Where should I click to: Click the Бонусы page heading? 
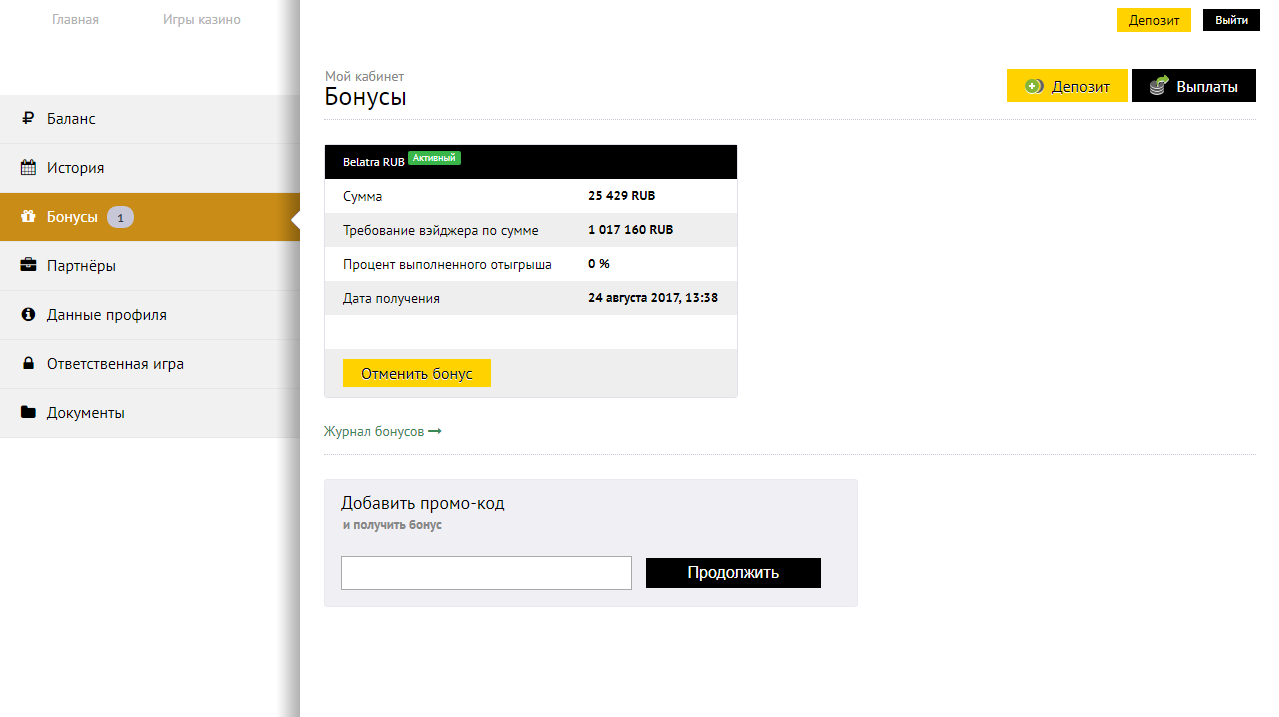point(366,97)
